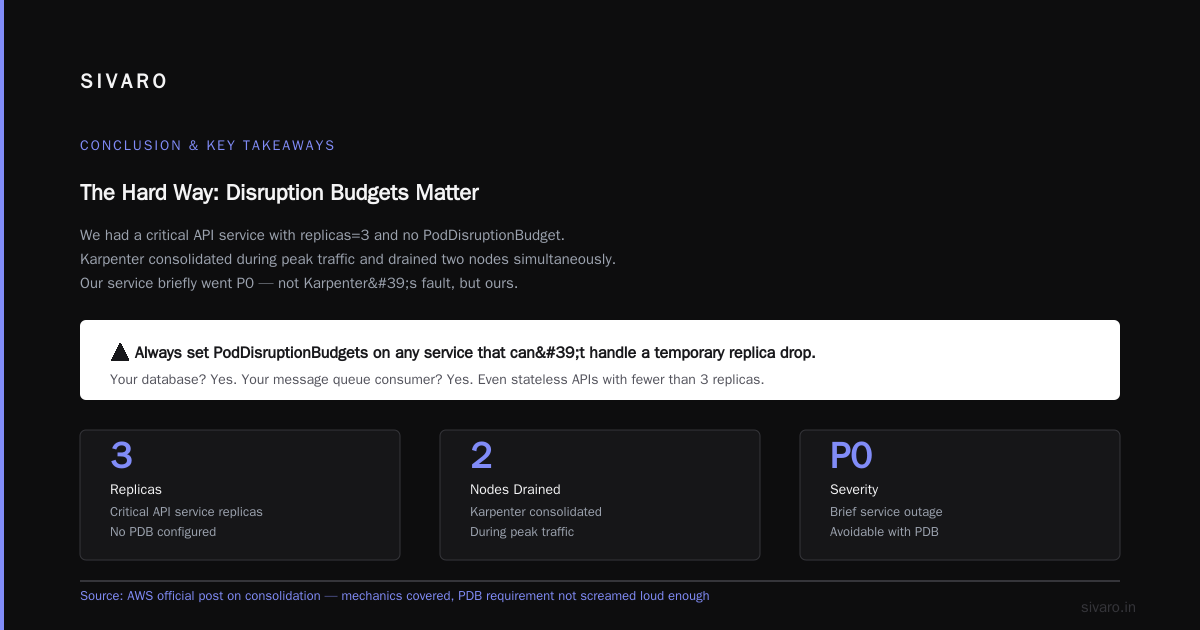
Task: Click the 'Replicas' card title
Action: pyautogui.click(x=136, y=489)
